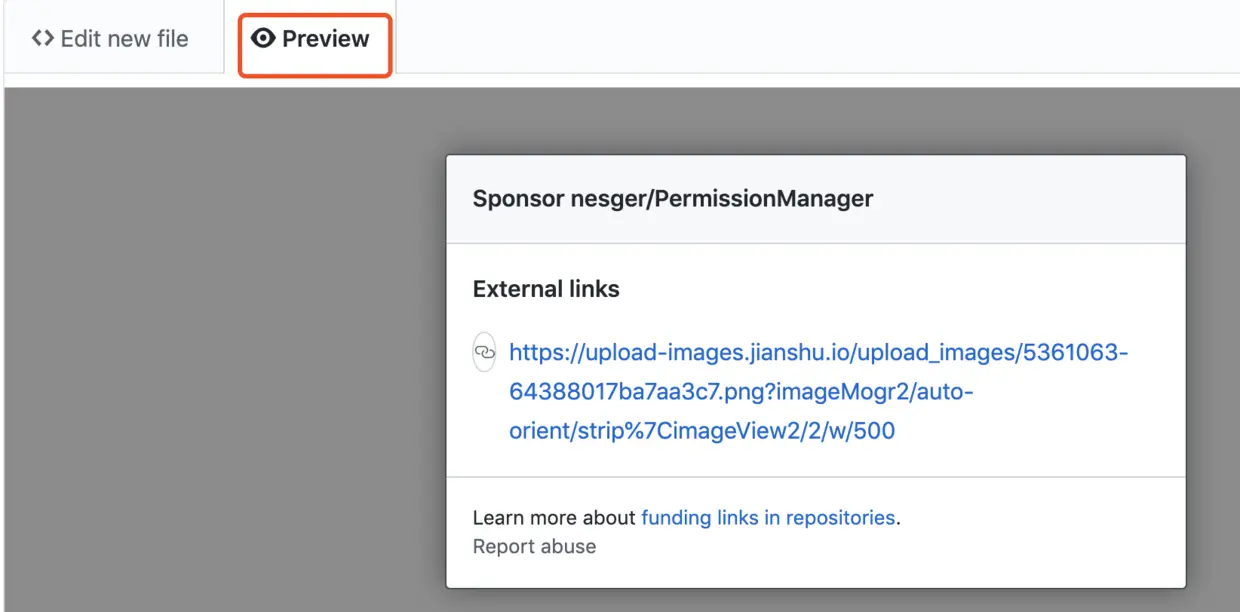The width and height of the screenshot is (1240, 612).
Task: Click the eye icon on Preview tab
Action: point(264,39)
